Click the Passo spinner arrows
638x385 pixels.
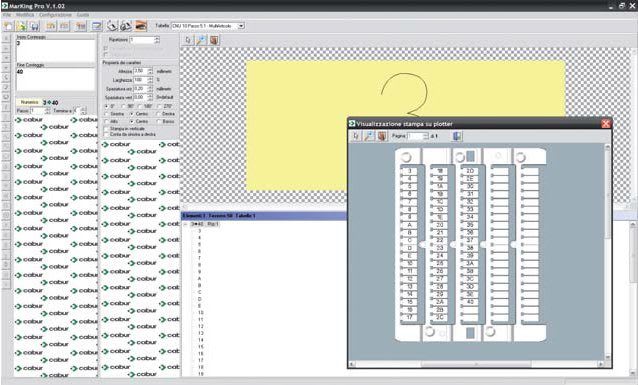click(x=48, y=111)
